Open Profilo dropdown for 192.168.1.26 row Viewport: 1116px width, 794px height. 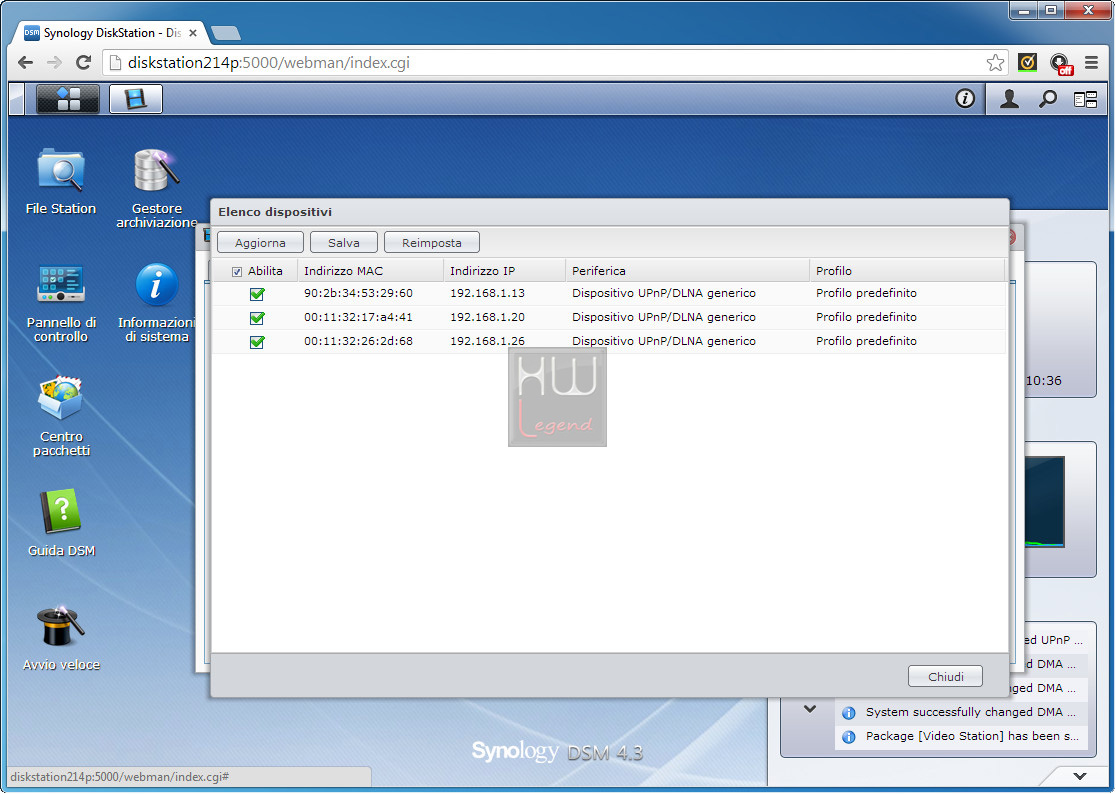click(907, 342)
